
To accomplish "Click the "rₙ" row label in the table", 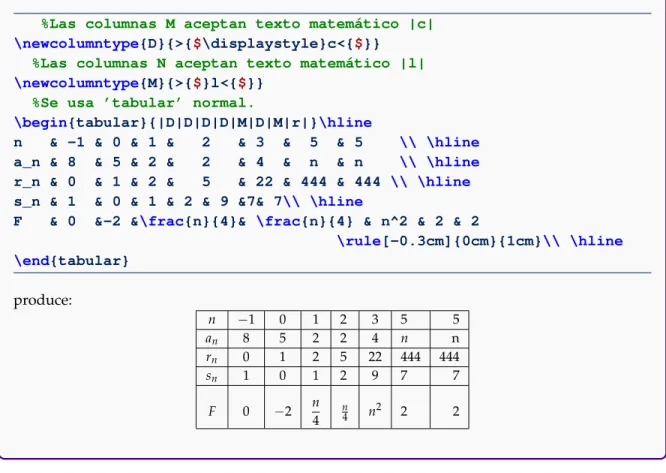I will click(x=212, y=358).
